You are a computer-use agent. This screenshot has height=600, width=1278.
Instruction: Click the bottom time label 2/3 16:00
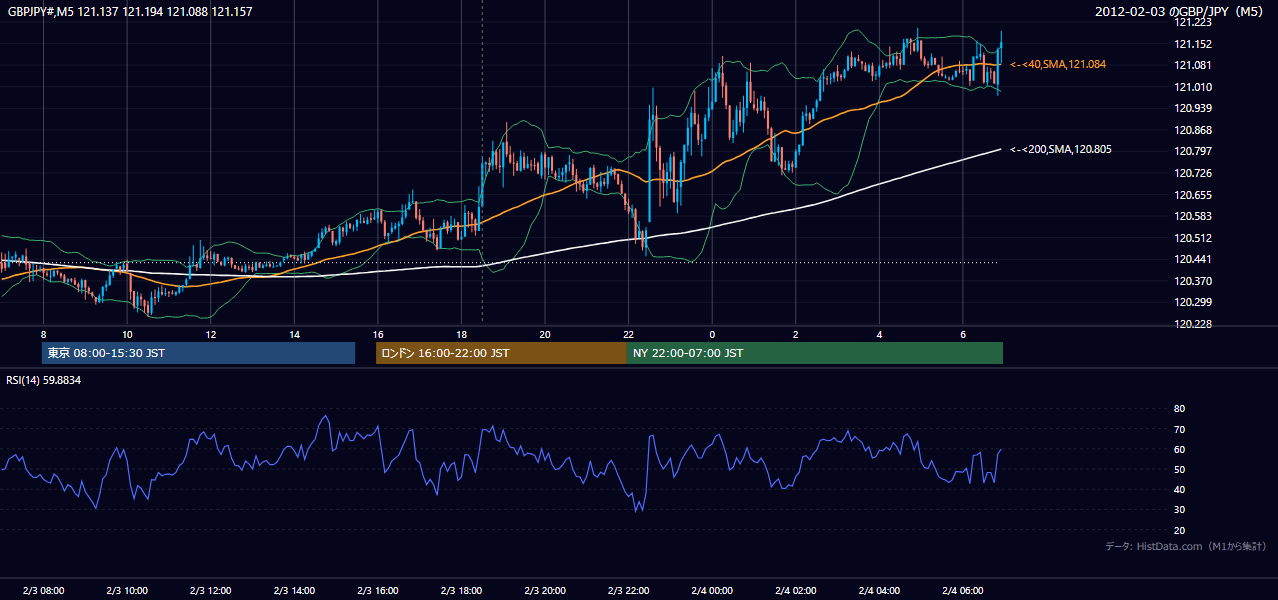click(x=378, y=590)
